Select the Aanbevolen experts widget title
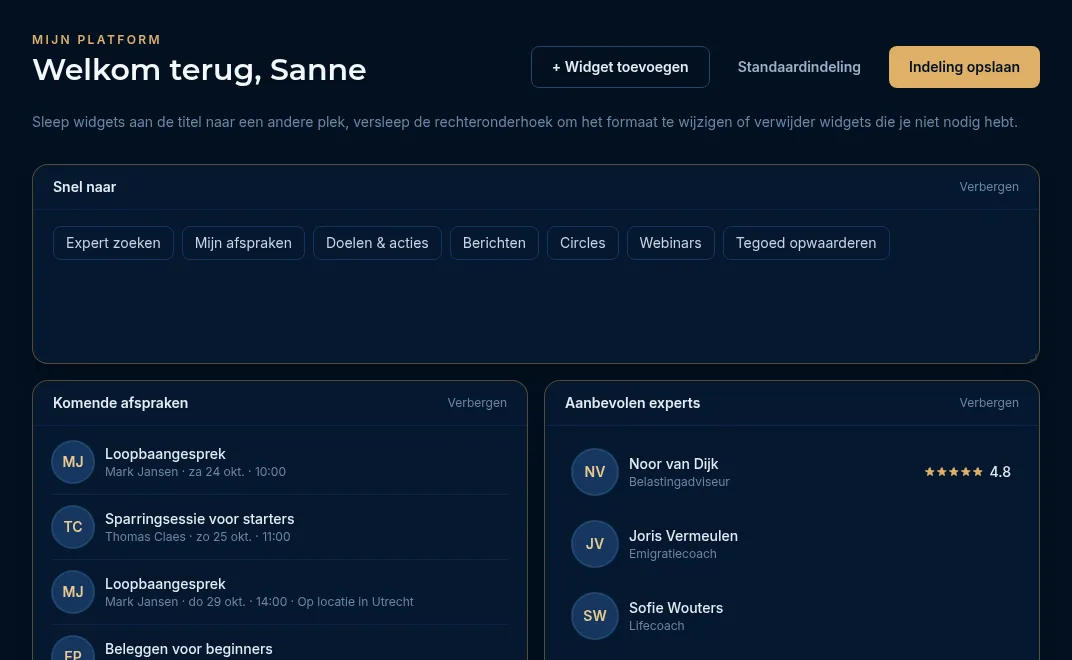The image size is (1072, 660). coord(632,403)
